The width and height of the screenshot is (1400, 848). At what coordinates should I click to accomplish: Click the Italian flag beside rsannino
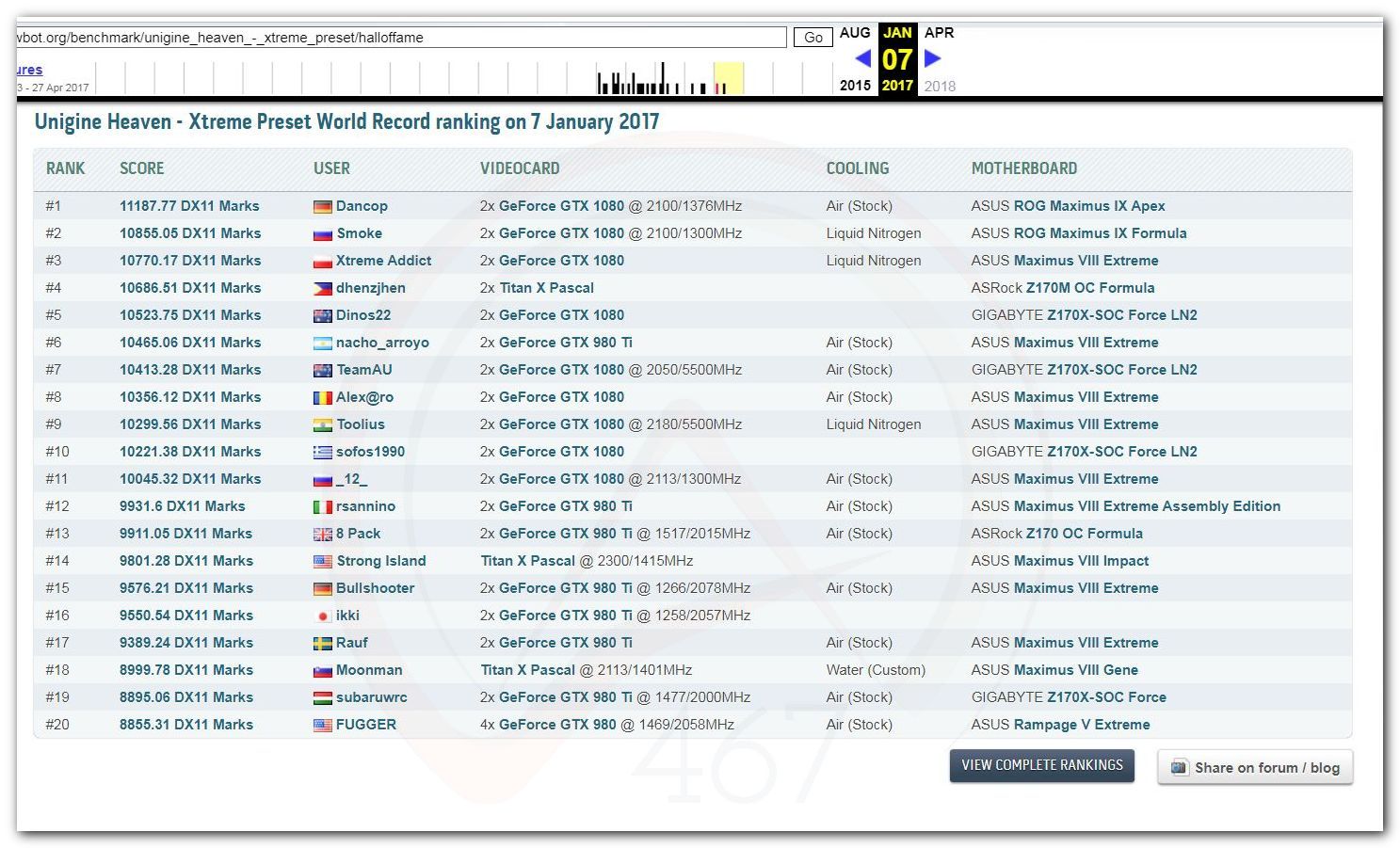click(x=322, y=507)
